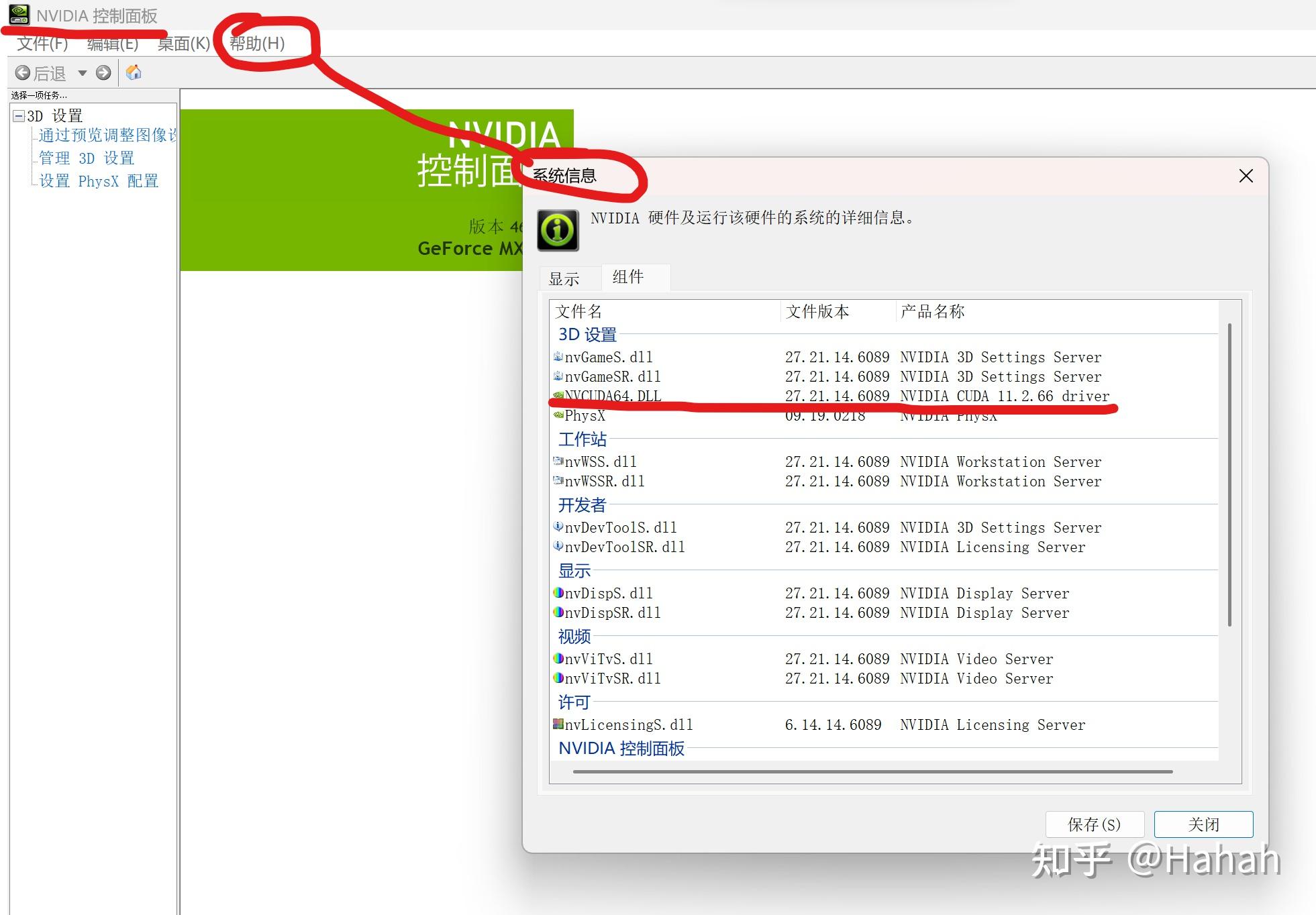This screenshot has width=1316, height=915.
Task: Click the nvLicensingS.dll file icon
Action: click(558, 724)
